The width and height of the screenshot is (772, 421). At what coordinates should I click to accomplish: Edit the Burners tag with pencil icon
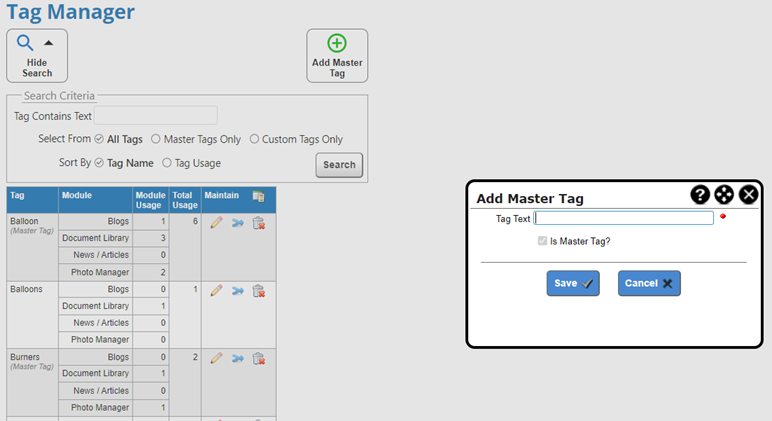point(216,359)
